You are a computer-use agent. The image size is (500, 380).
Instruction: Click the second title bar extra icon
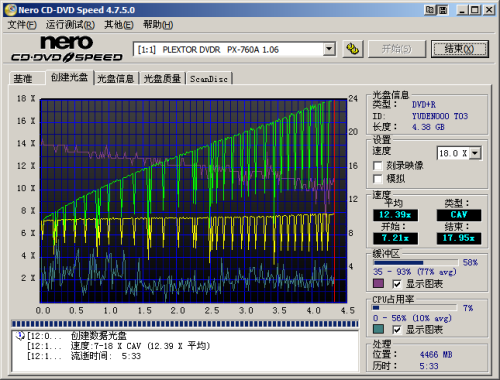point(443,10)
